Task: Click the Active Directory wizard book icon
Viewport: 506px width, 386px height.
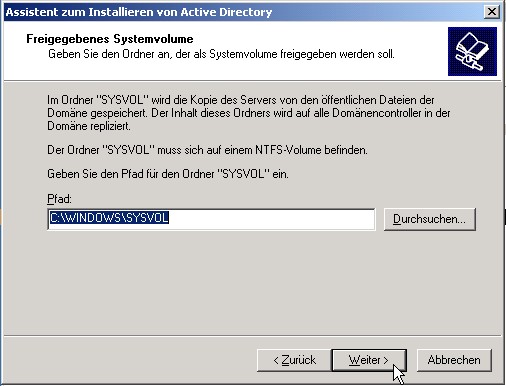Action: [472, 52]
